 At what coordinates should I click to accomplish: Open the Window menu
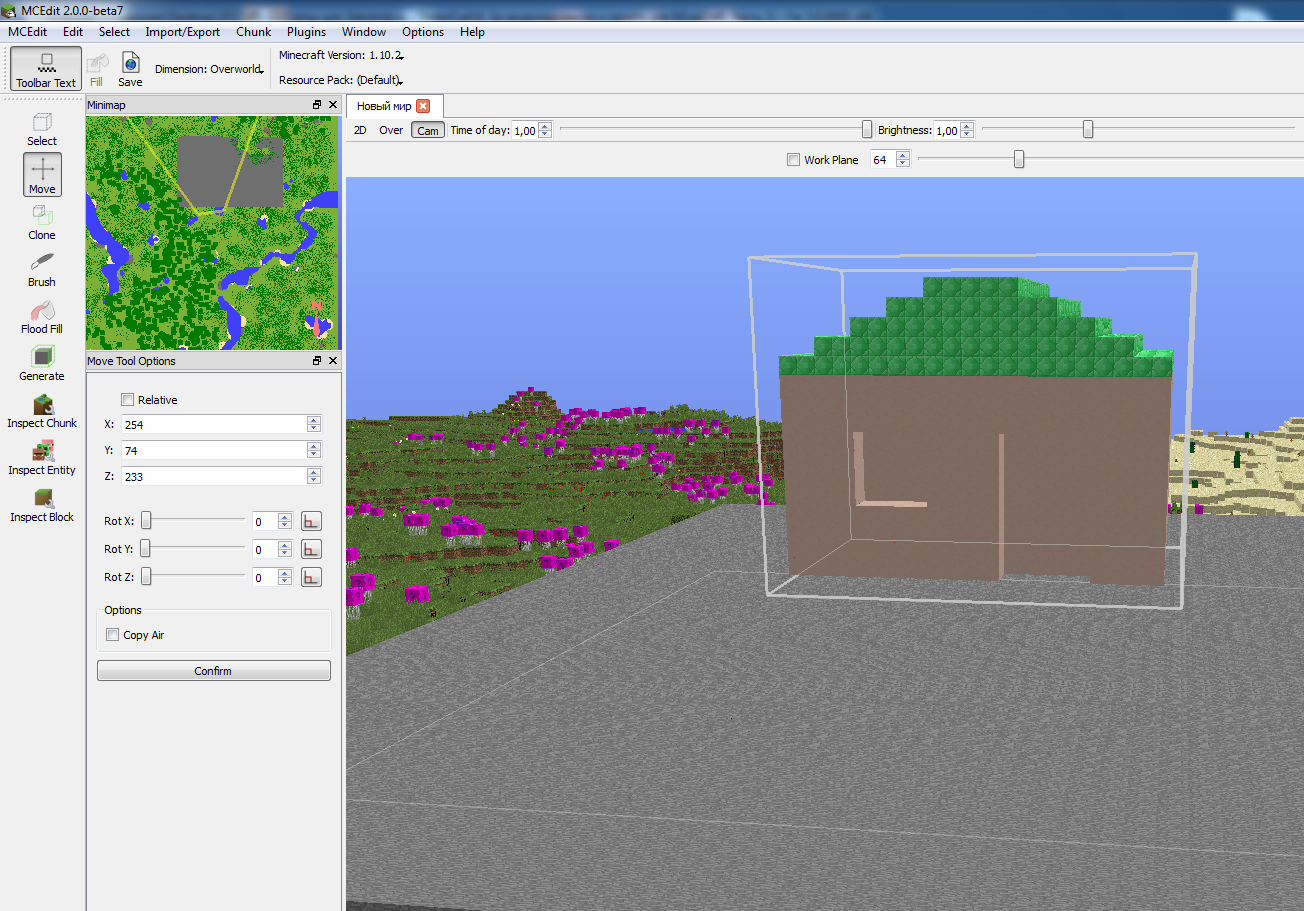pyautogui.click(x=364, y=32)
